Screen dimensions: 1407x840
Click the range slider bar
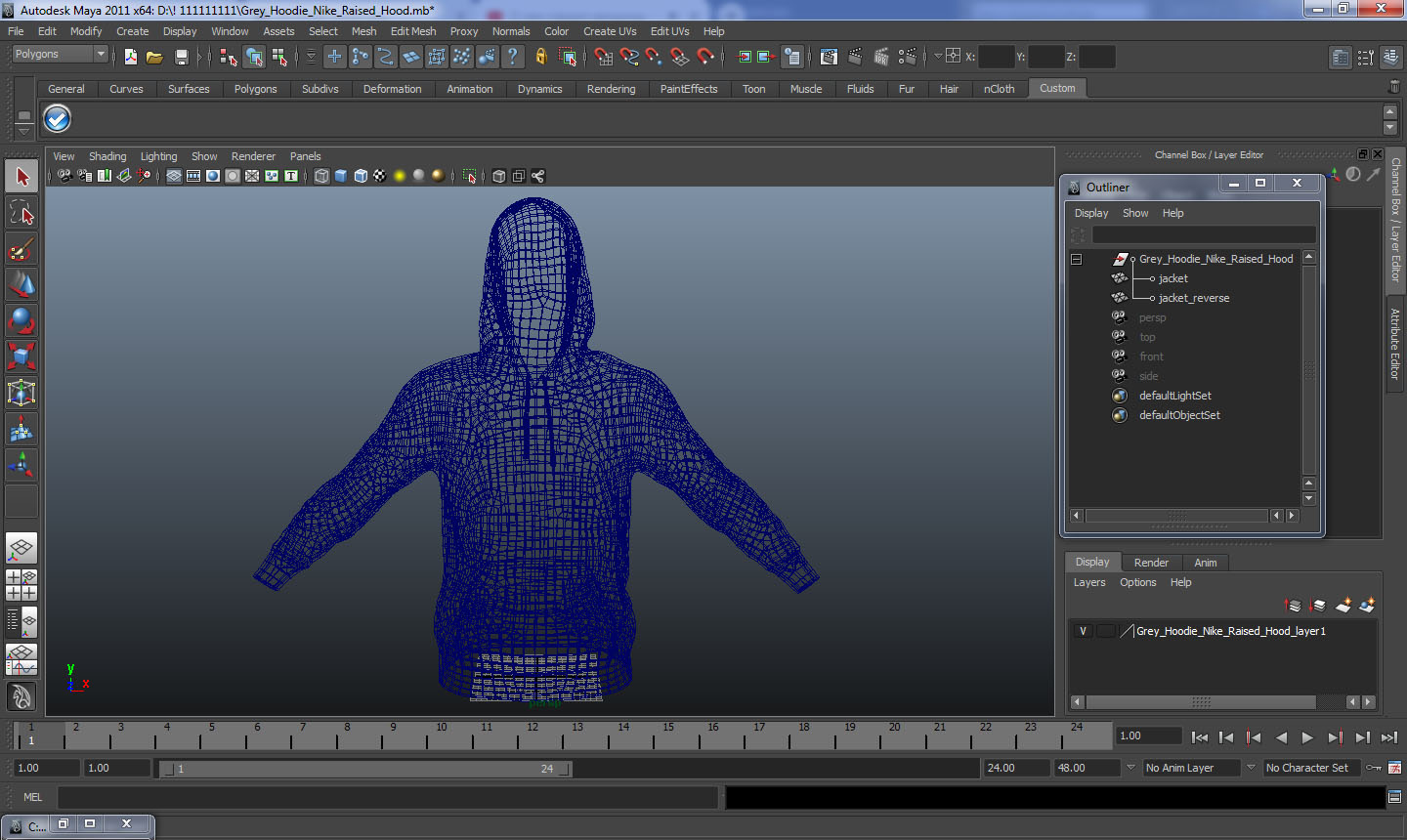(365, 769)
